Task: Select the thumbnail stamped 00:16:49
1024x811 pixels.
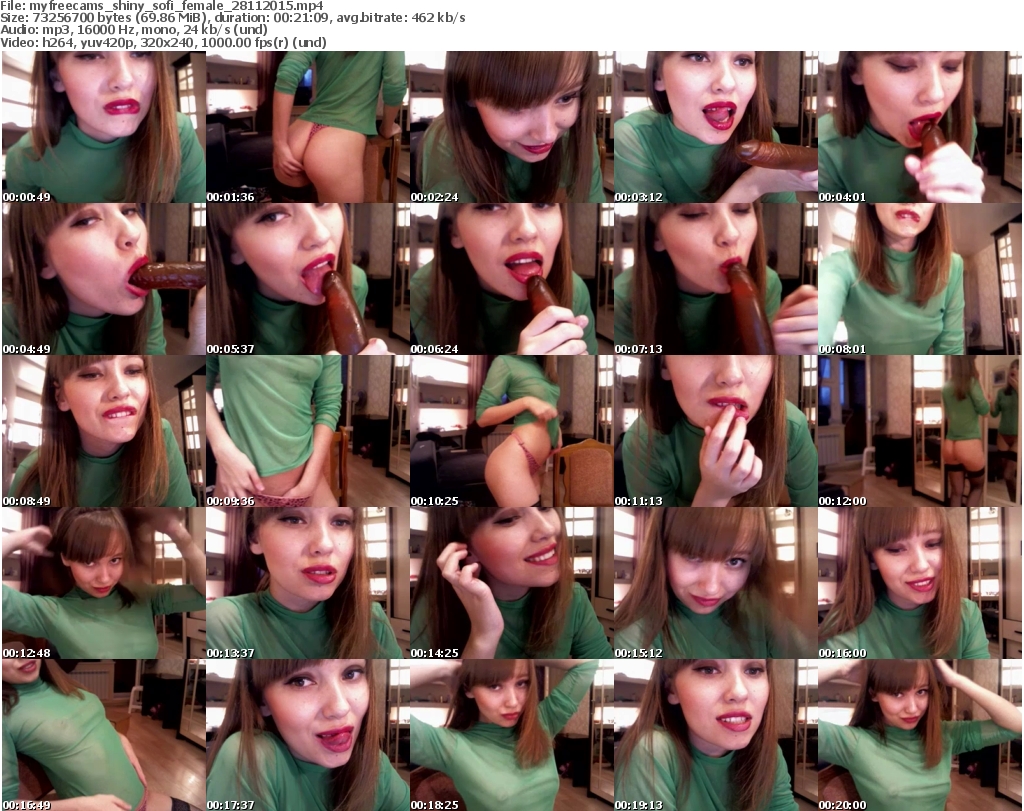Action: 104,735
